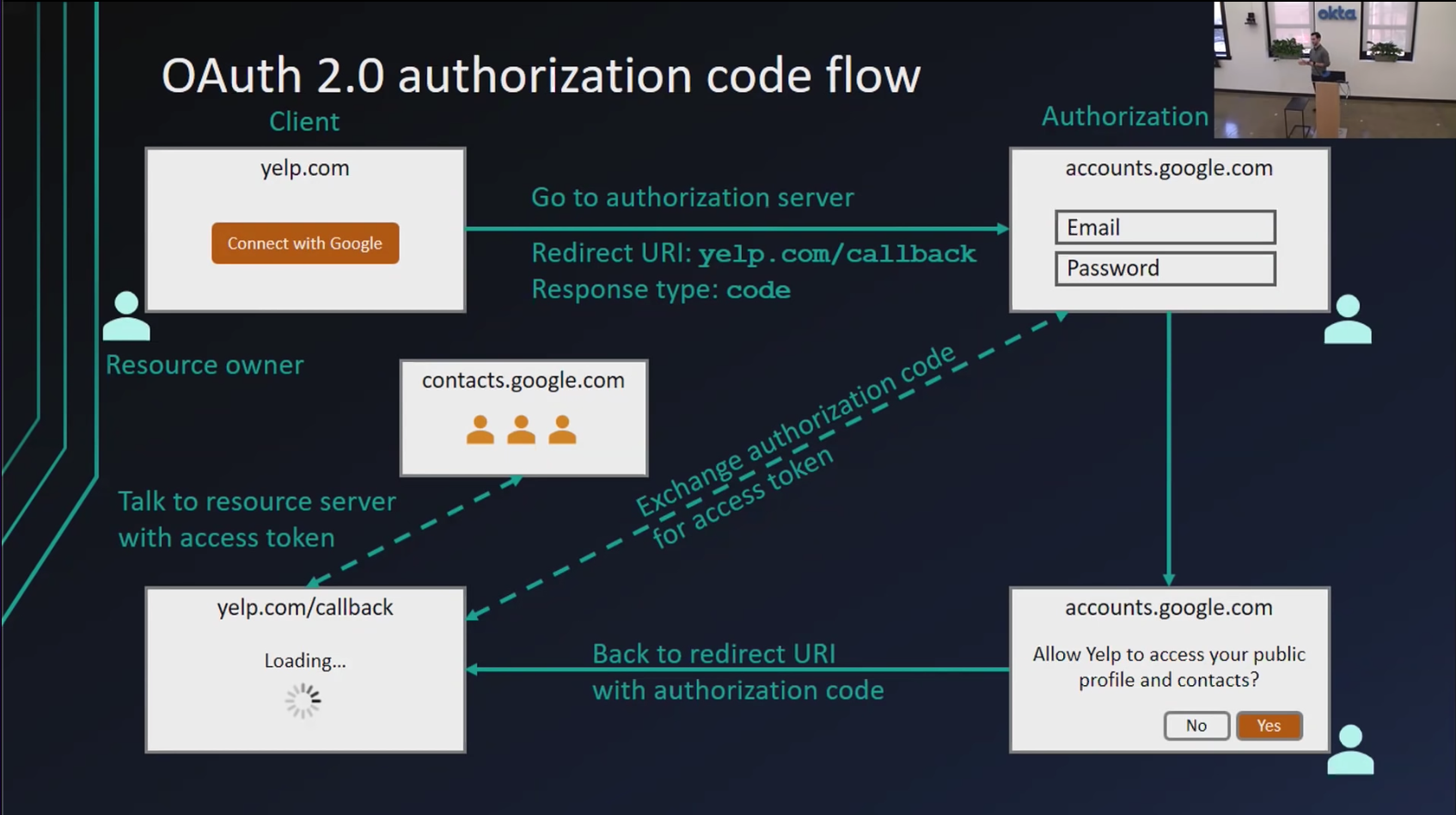Click 'accounts.google.com' heading of consent dialog
This screenshot has height=815, width=1456.
(1169, 607)
